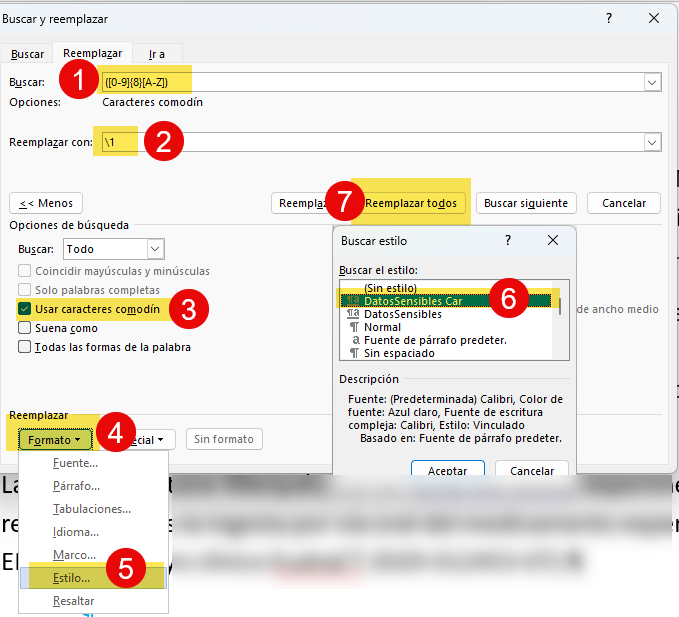Enable the Suena como checkbox
This screenshot has height=617, width=679.
tap(25, 328)
